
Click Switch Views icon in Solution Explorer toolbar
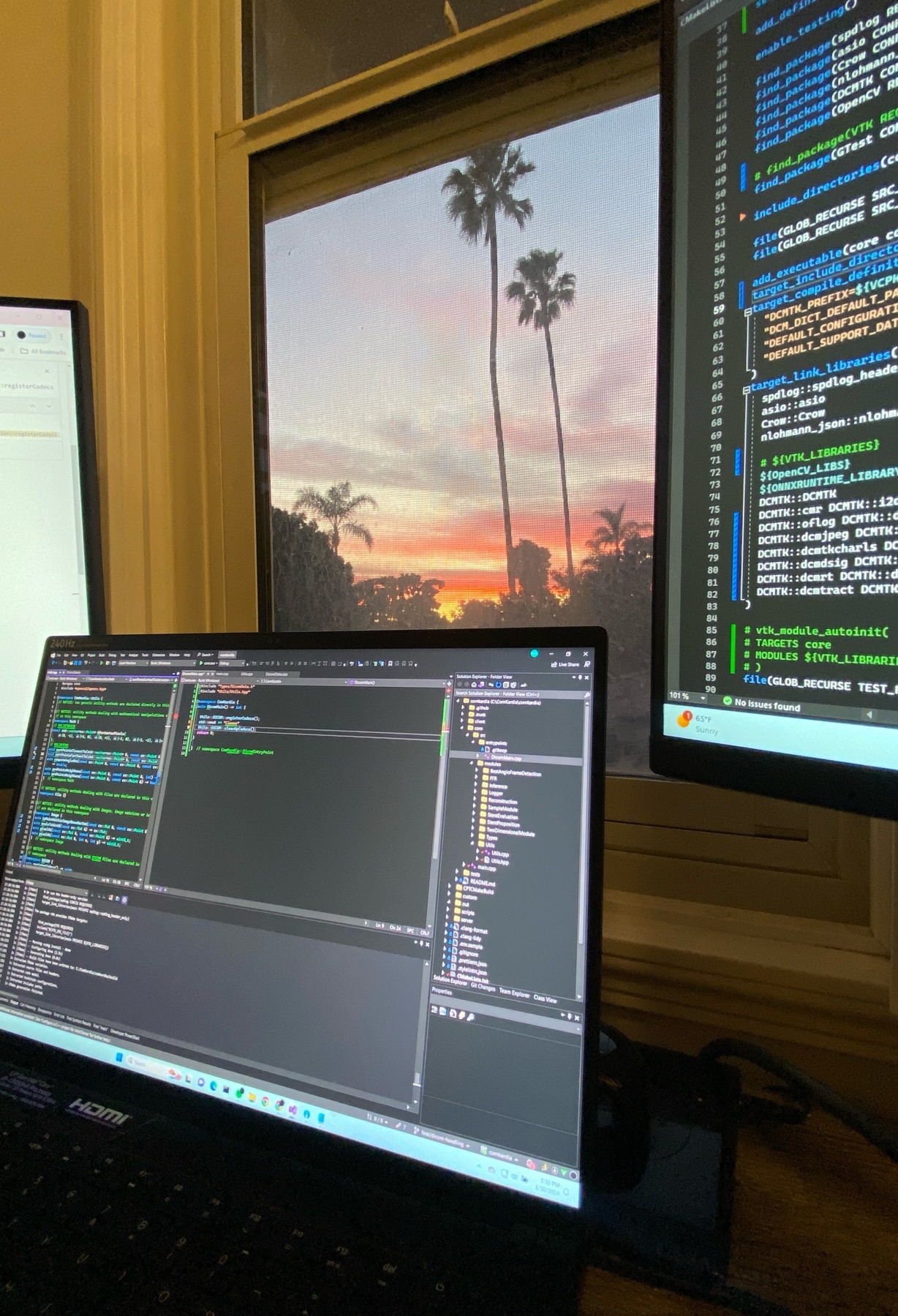(481, 685)
